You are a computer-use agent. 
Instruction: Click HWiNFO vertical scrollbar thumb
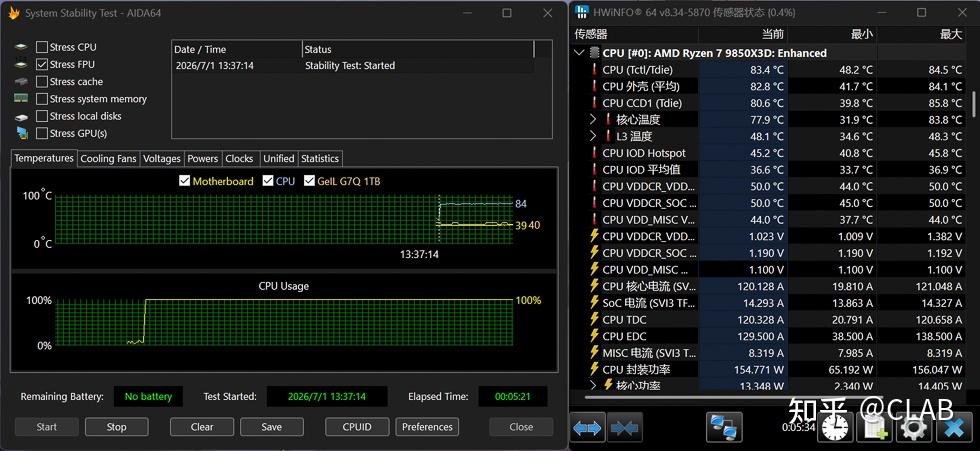[x=974, y=104]
